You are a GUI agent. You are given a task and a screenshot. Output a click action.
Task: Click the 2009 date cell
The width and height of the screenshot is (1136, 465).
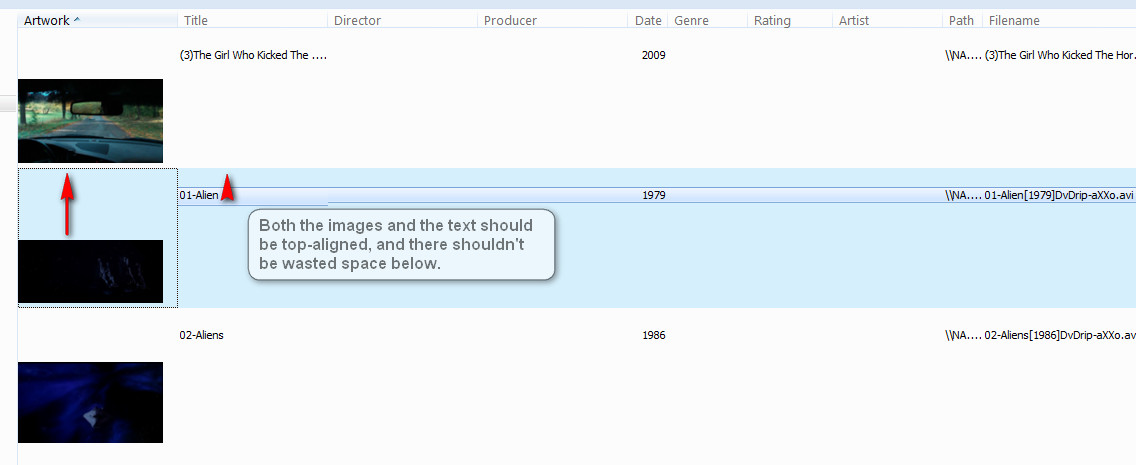coord(653,55)
